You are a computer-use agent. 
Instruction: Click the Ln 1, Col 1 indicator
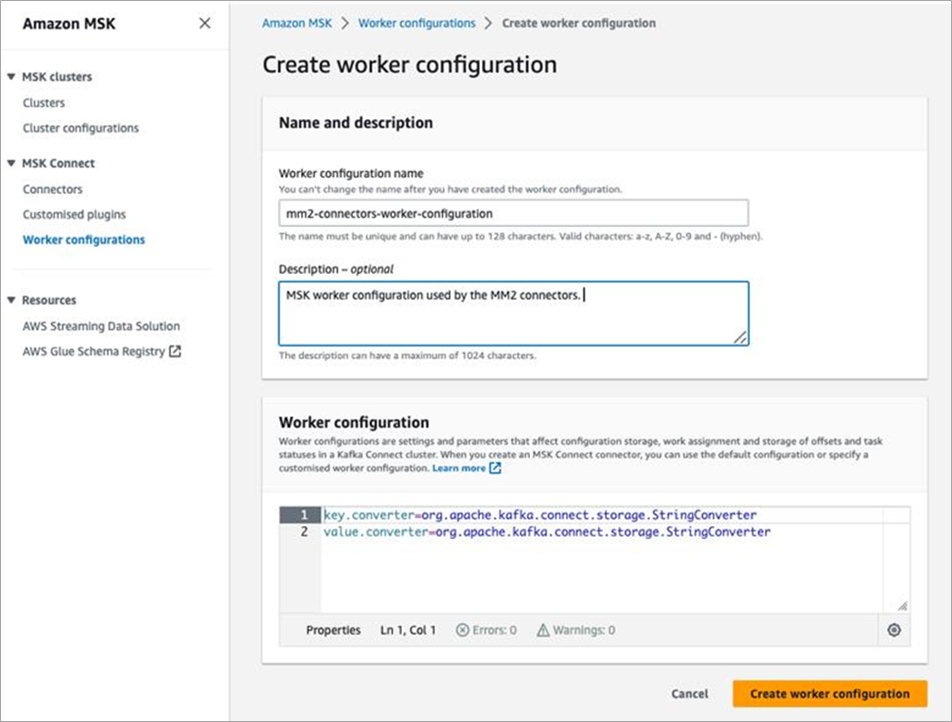point(408,630)
